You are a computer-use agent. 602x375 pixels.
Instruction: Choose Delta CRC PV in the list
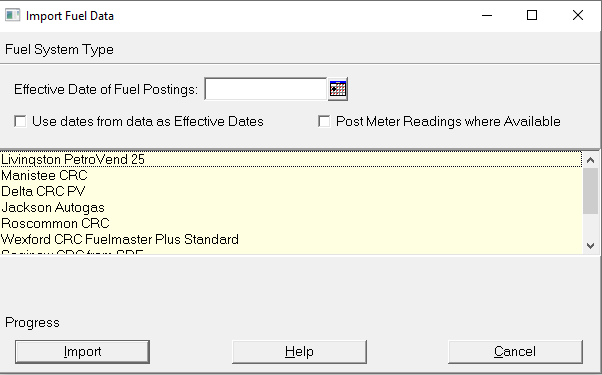click(x=291, y=191)
